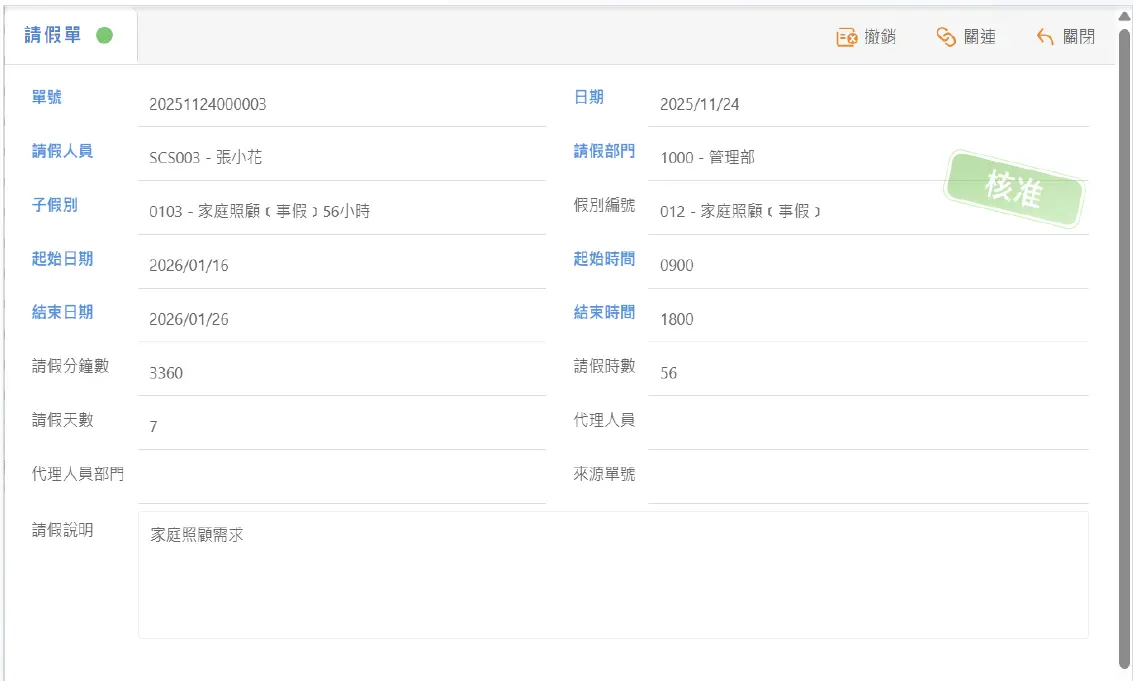Click the 起始日期 field 2026/01/16
Image resolution: width=1133 pixels, height=681 pixels.
point(340,266)
